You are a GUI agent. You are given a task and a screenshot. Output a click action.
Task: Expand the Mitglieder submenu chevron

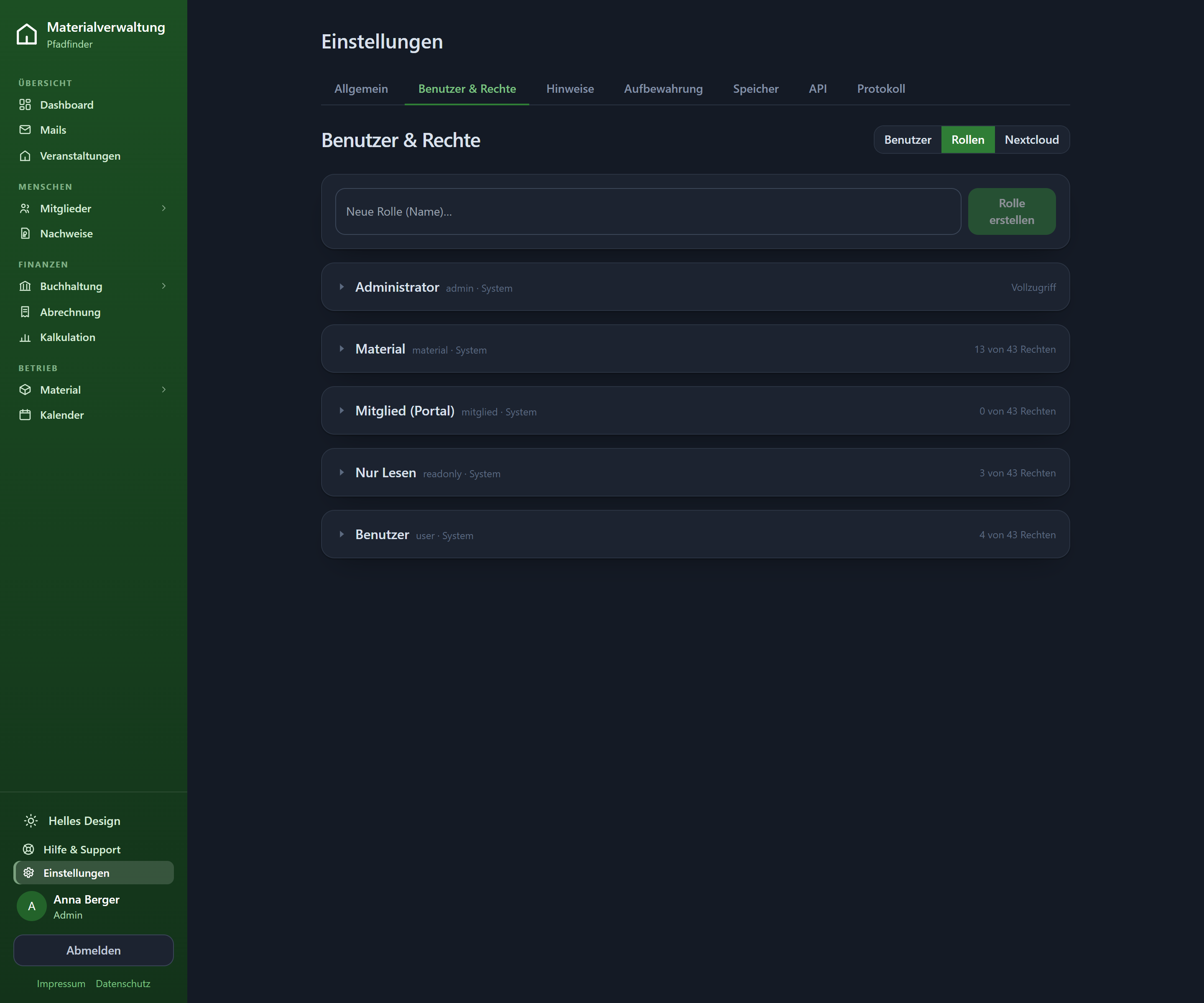pyautogui.click(x=163, y=209)
